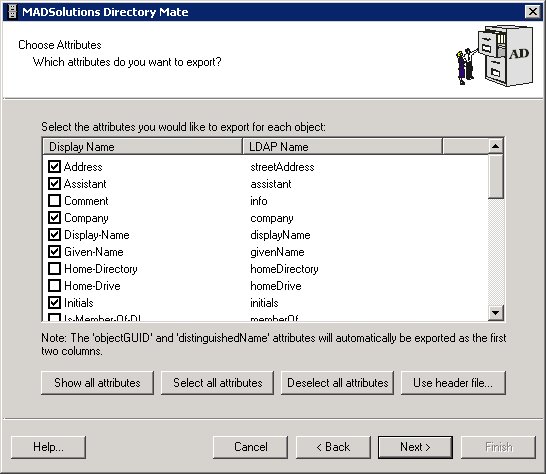Image resolution: width=546 pixels, height=474 pixels.
Task: Select the Home-Drive row label
Action: tap(92, 286)
